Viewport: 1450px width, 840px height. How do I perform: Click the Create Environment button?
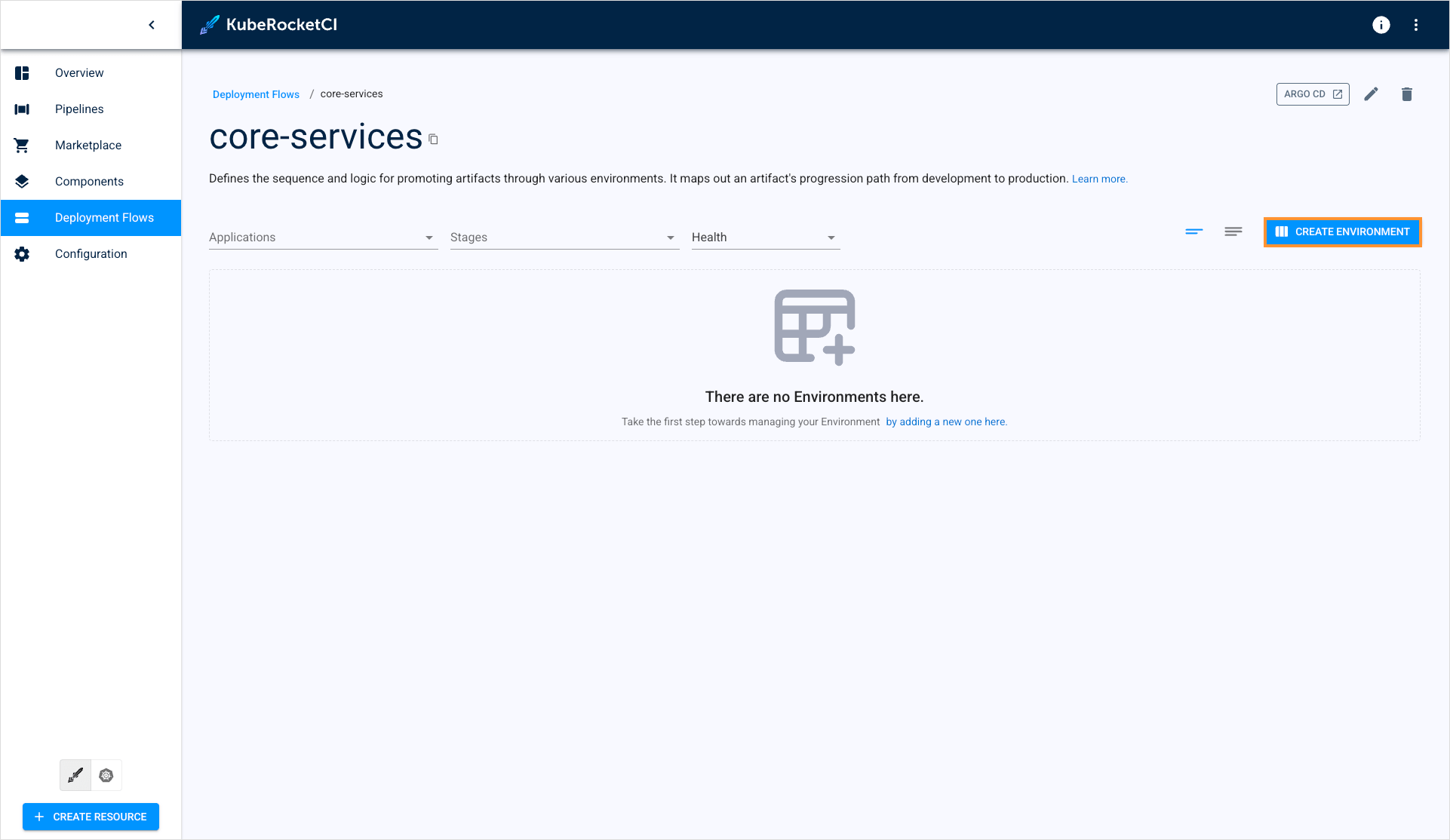click(x=1342, y=231)
